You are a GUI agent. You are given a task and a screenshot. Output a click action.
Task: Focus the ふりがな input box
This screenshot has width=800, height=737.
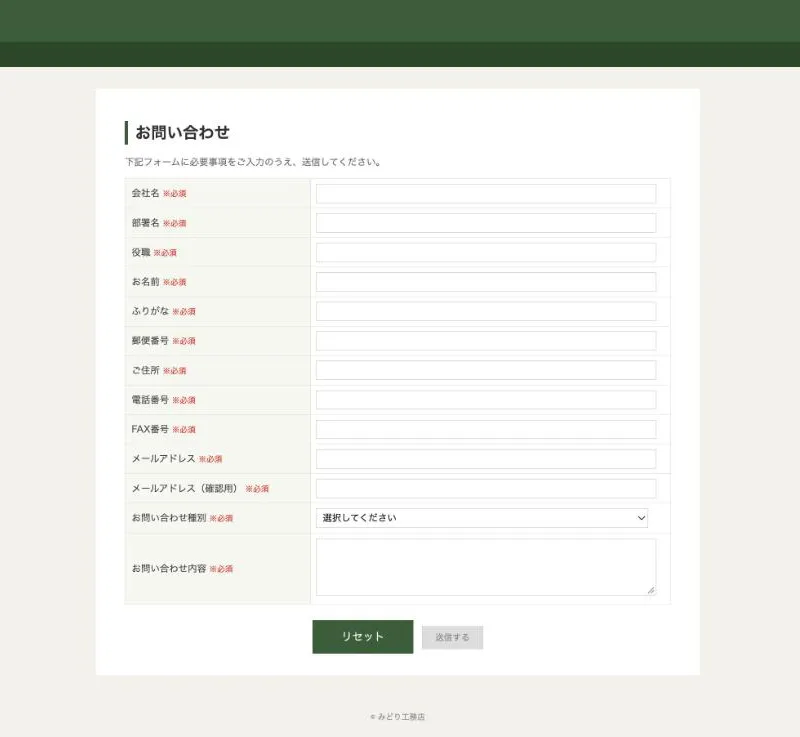486,312
